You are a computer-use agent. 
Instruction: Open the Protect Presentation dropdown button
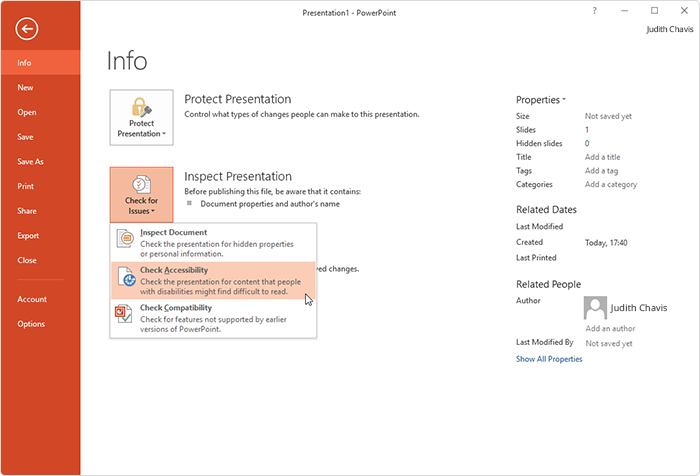pos(142,117)
